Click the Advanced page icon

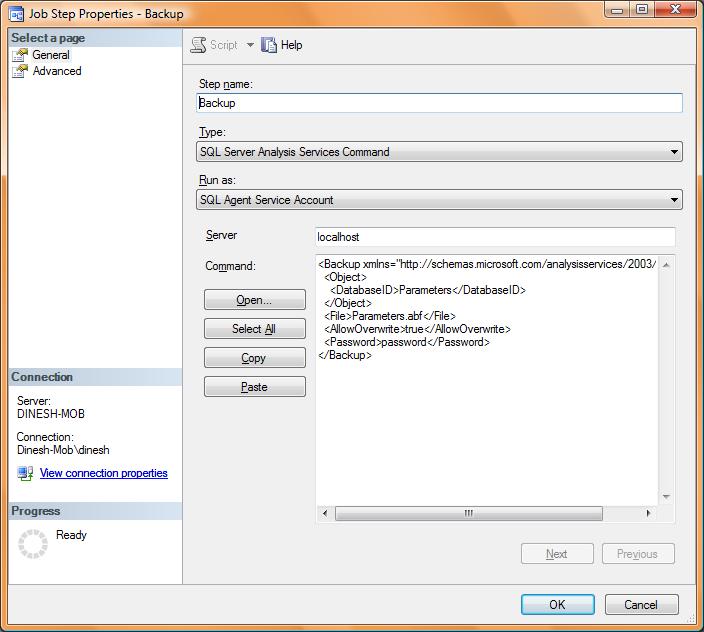(20, 71)
